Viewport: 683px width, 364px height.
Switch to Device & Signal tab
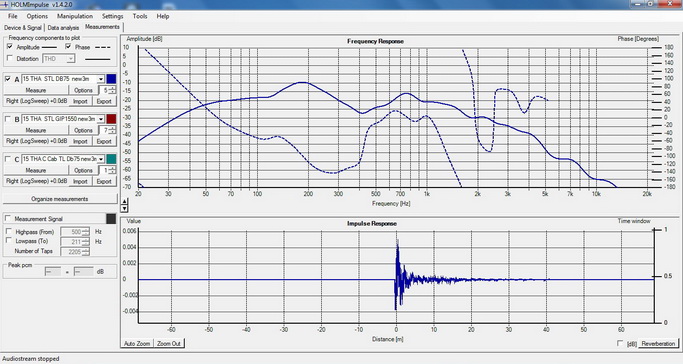tap(23, 27)
